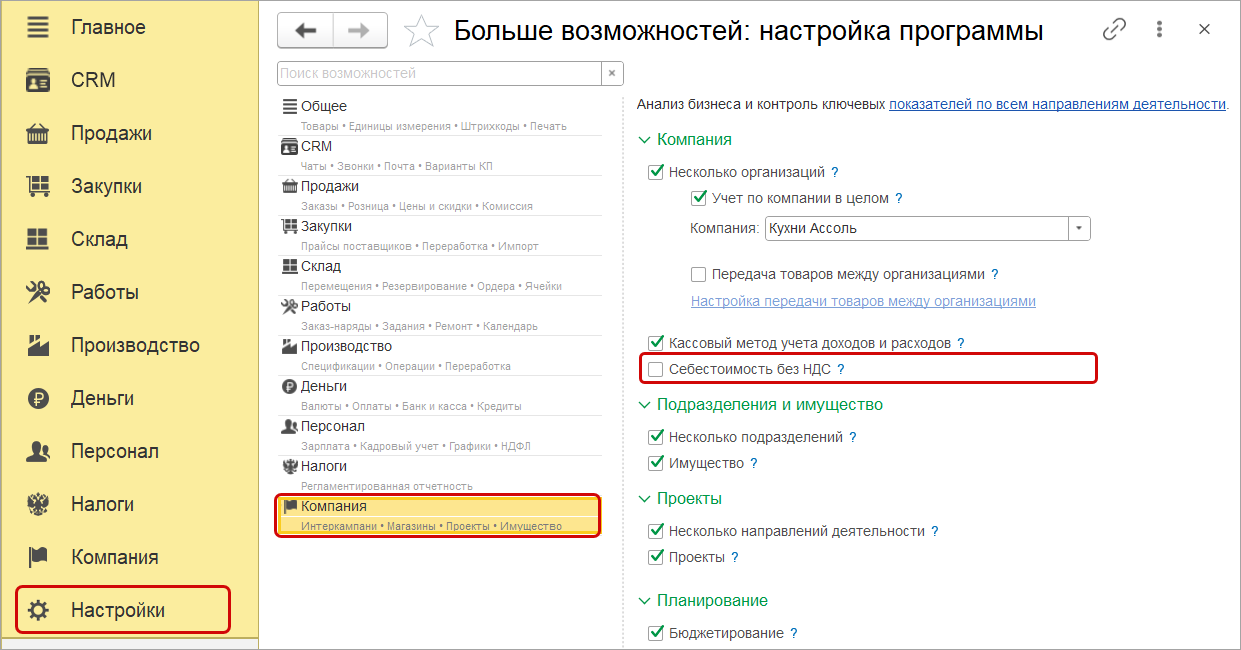
Task: Open link показателей по всем направлениям деятельности
Action: click(1058, 104)
